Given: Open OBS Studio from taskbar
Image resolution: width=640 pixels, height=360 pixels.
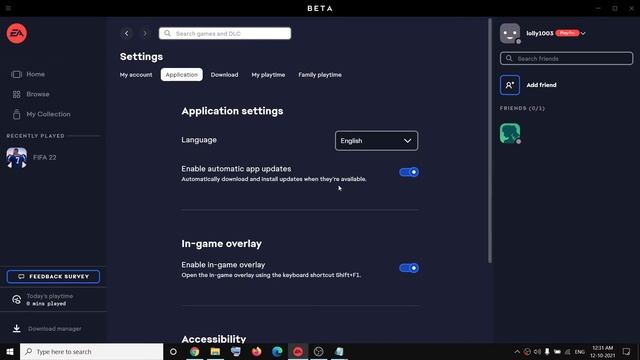Looking at the screenshot, I should [318, 351].
